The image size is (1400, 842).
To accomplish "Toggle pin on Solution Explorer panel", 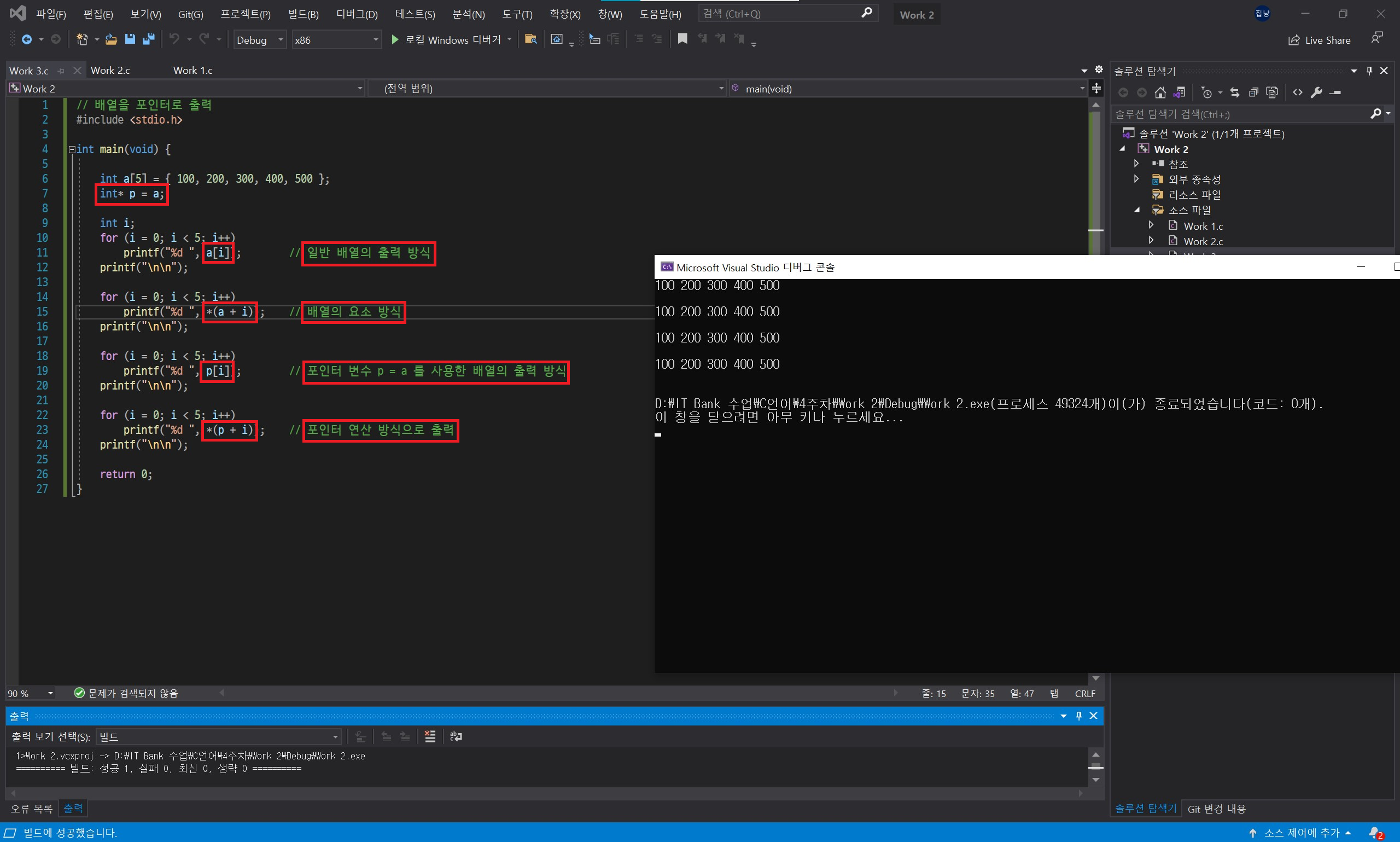I will pos(1369,71).
